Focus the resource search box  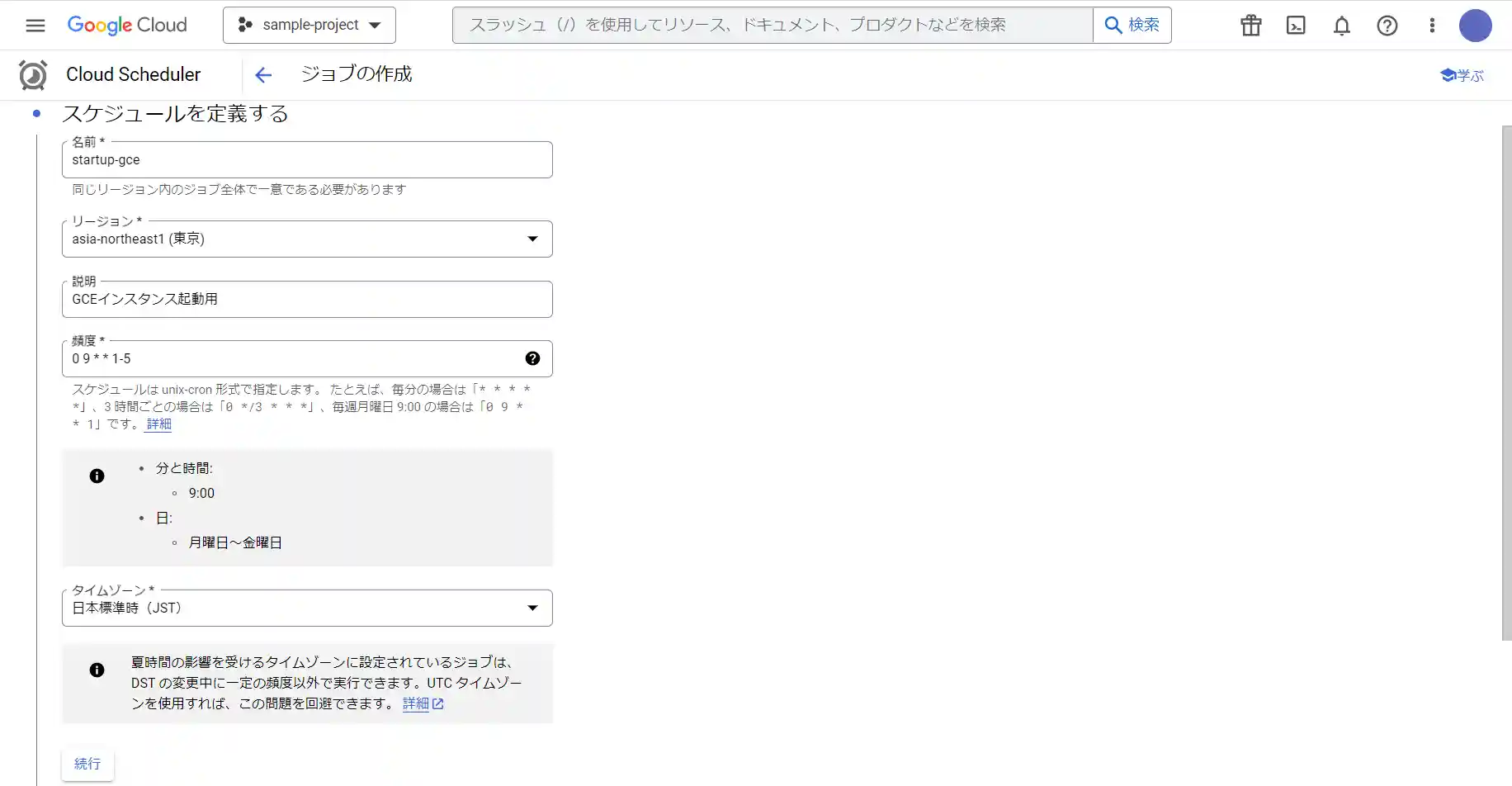click(x=773, y=25)
